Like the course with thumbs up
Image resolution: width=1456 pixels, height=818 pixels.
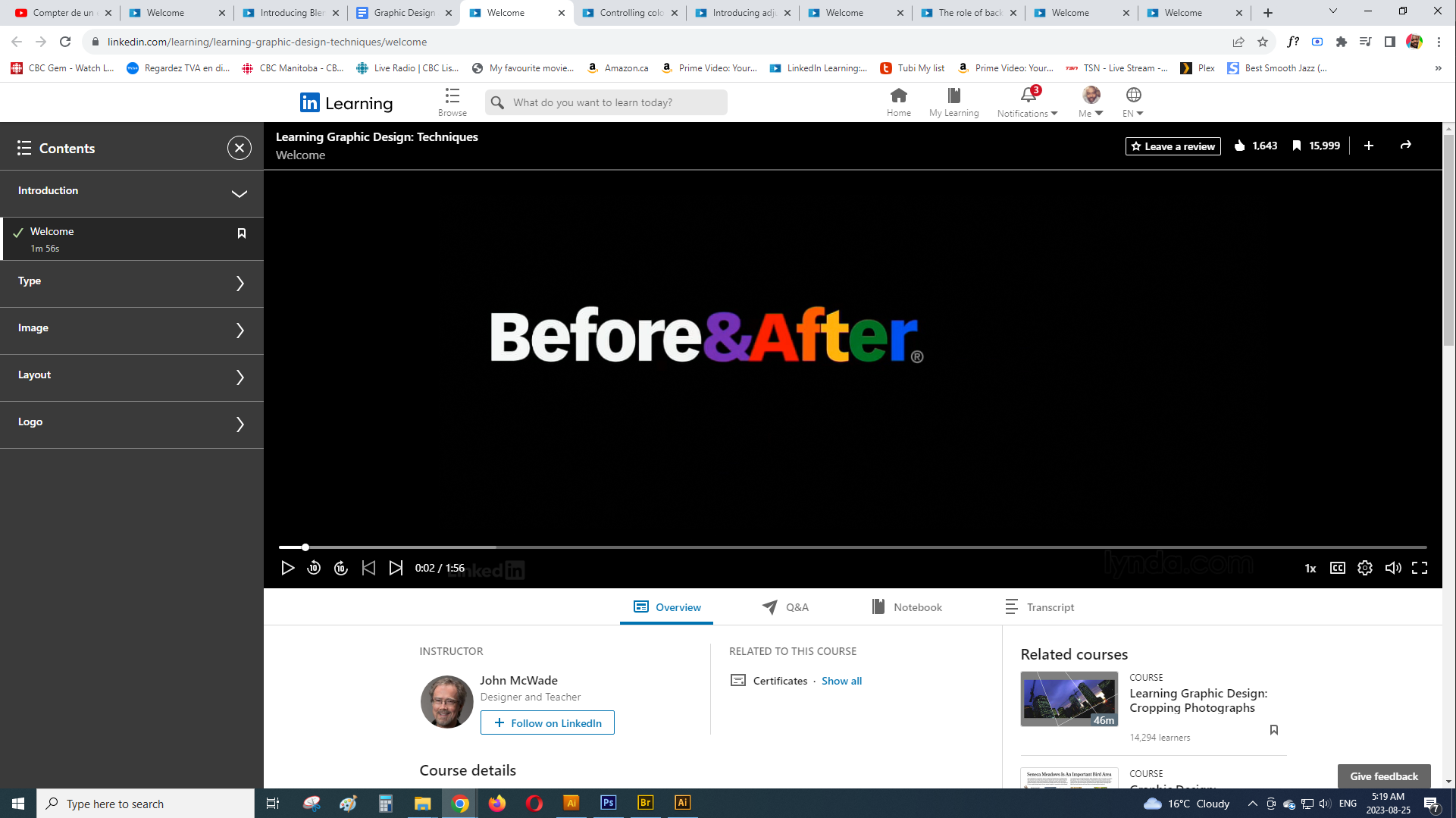1239,146
